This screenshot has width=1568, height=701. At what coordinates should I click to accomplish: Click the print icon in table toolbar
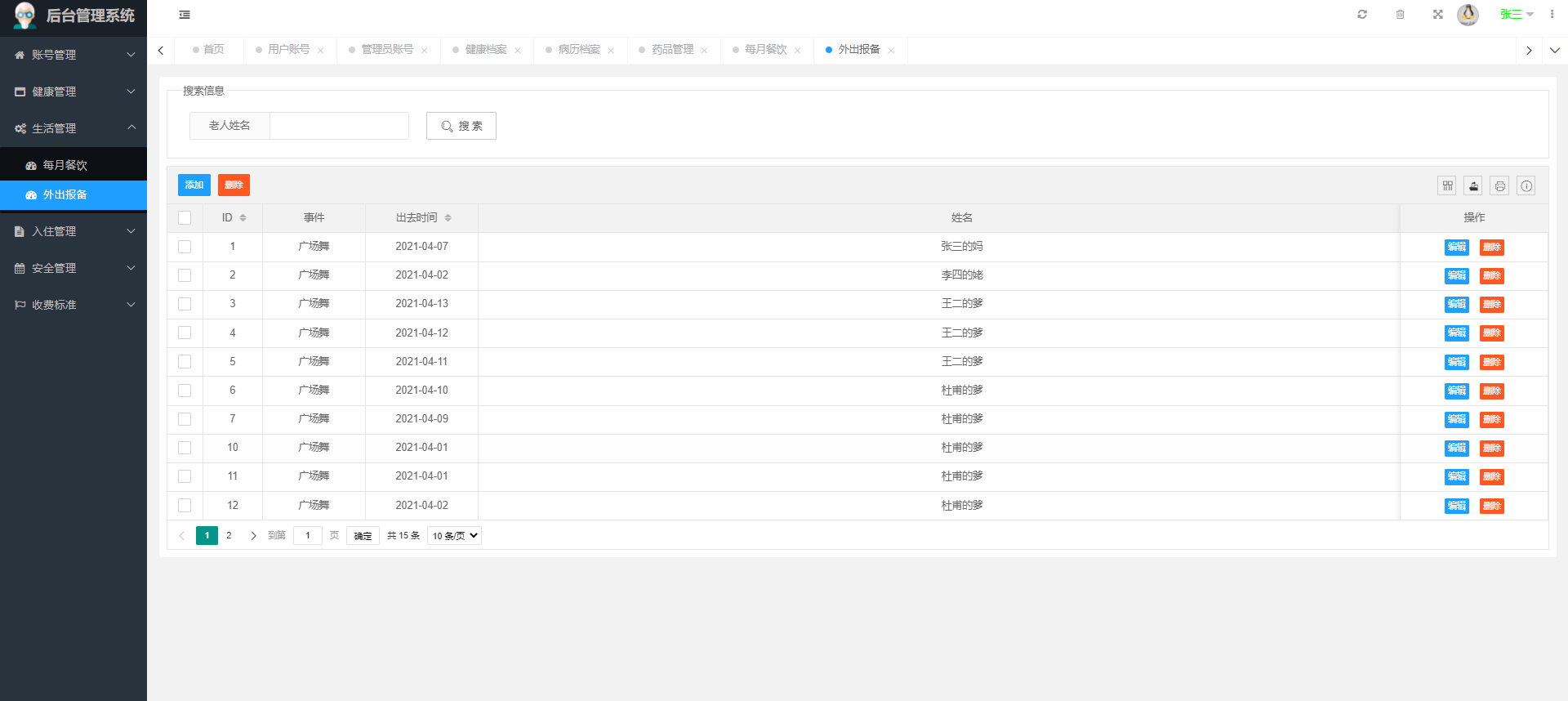[x=1499, y=186]
